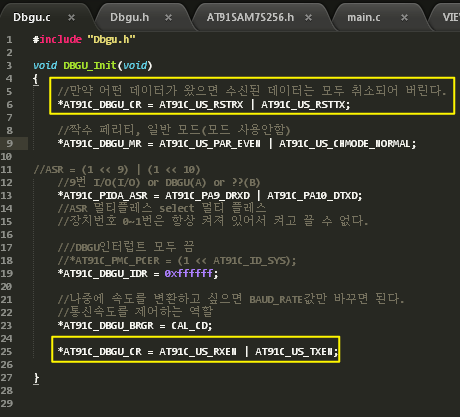Screen dimensions: 460x417
Task: Click commented AT91C_PMC_PCER line 18
Action: tap(177, 260)
